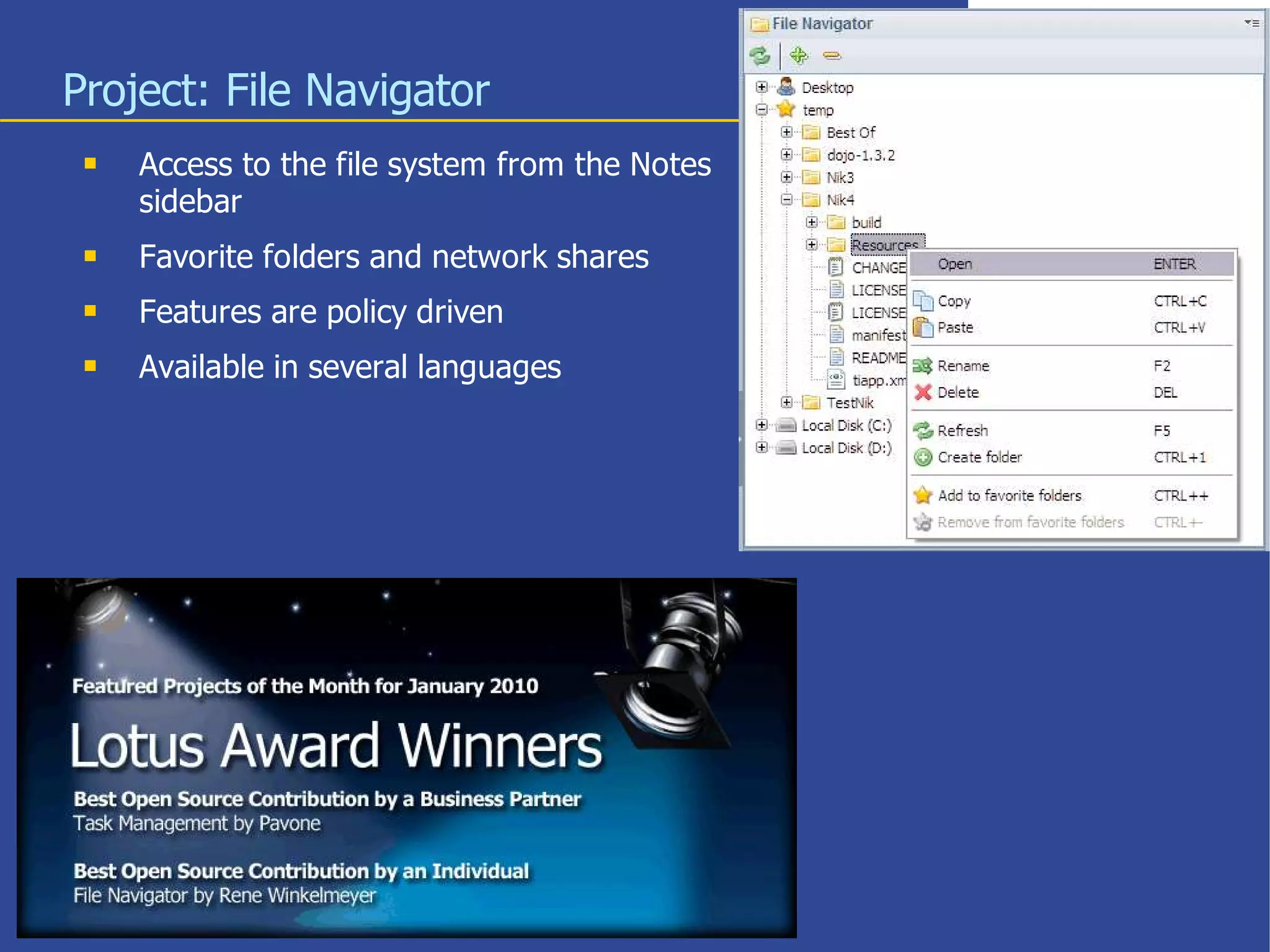
Task: Click the Best Of folder icon
Action: tap(811, 132)
